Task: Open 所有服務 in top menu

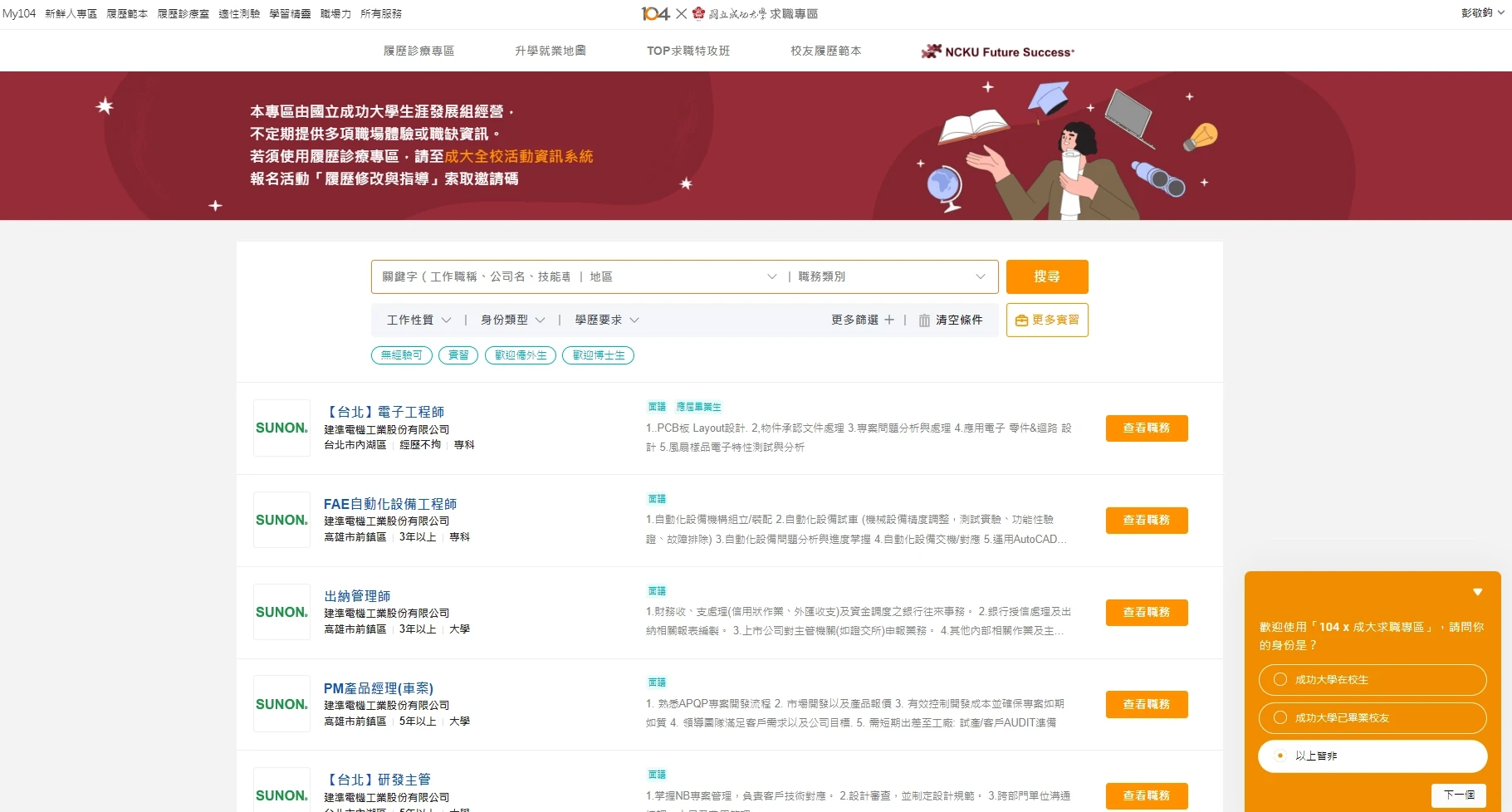Action: click(x=381, y=13)
